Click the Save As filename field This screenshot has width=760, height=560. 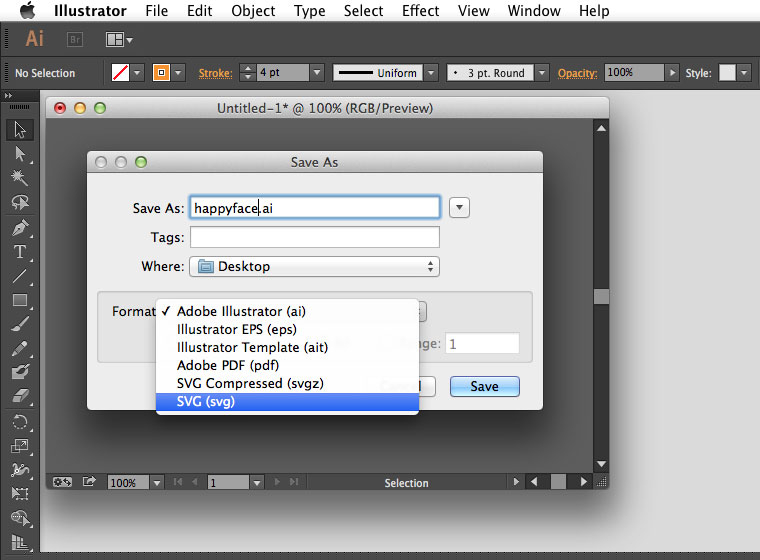[x=315, y=208]
